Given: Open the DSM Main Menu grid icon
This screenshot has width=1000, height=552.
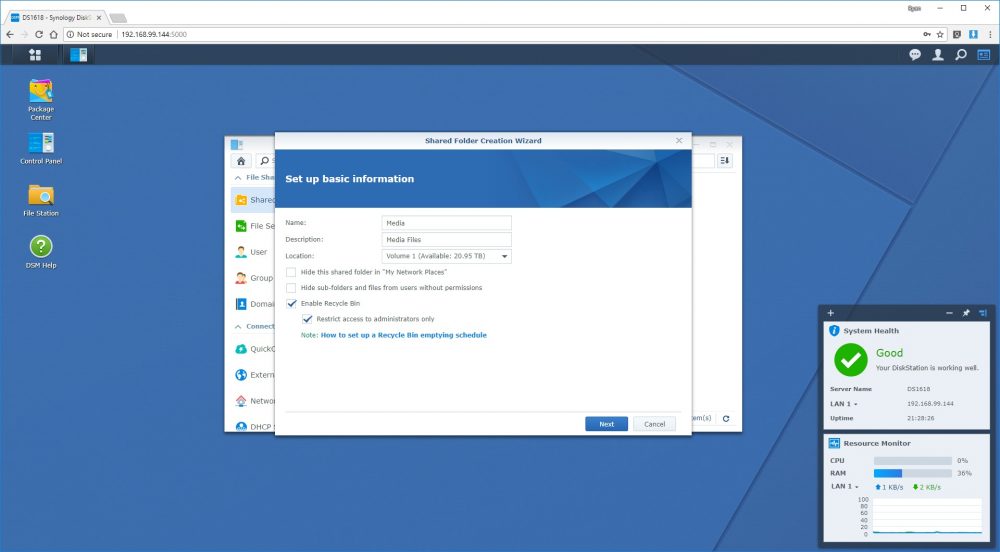Looking at the screenshot, I should pyautogui.click(x=35, y=55).
